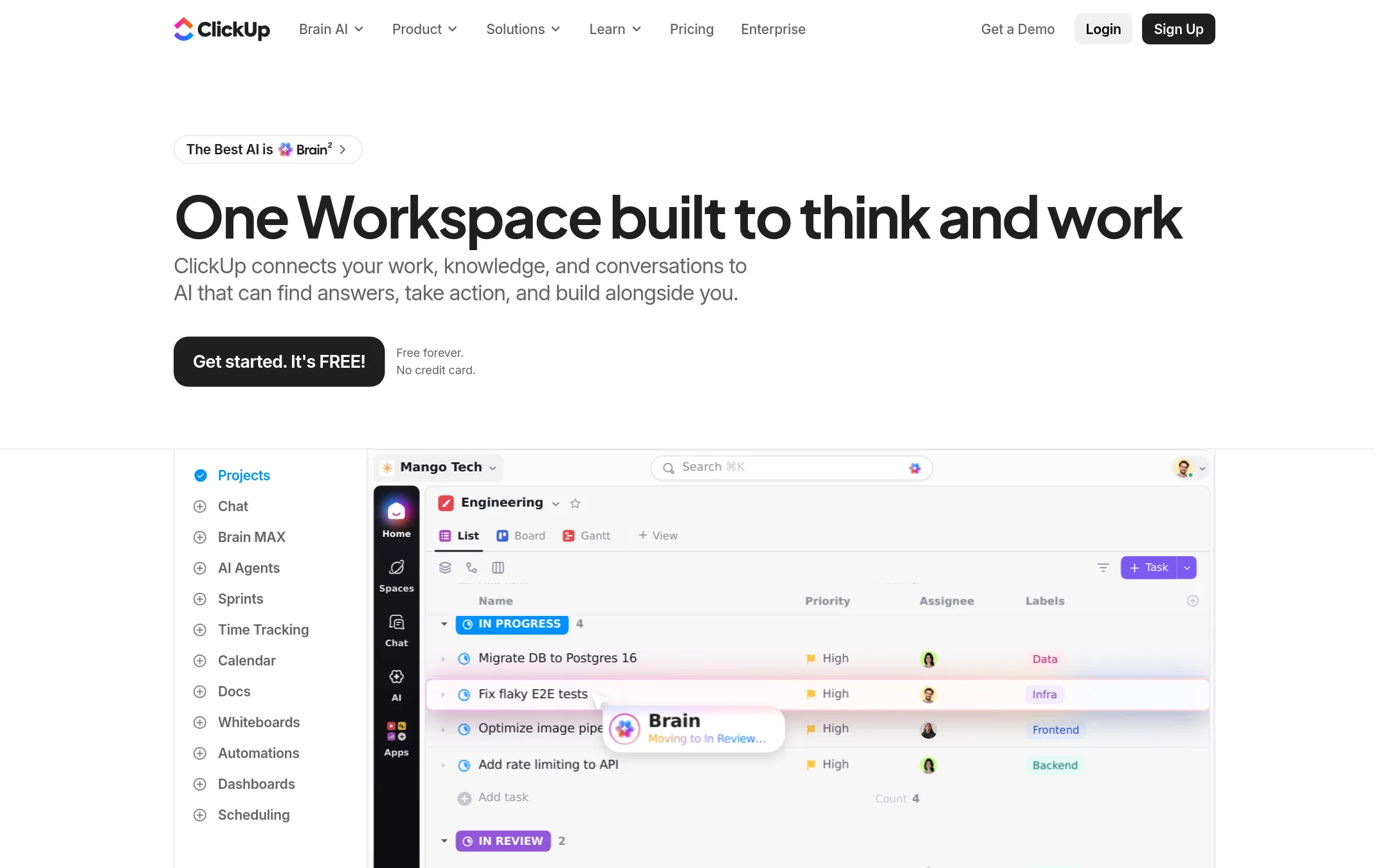Open Home in the dark sidebar
The image size is (1389, 868).
tap(396, 520)
